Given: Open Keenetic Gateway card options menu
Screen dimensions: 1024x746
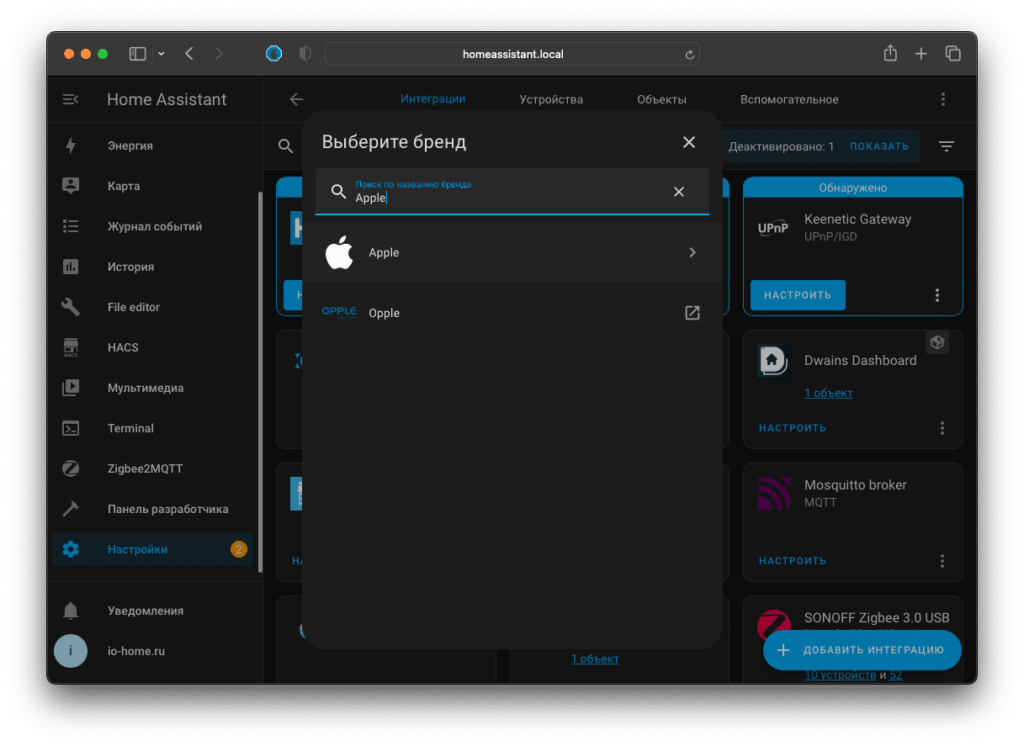Looking at the screenshot, I should point(937,295).
